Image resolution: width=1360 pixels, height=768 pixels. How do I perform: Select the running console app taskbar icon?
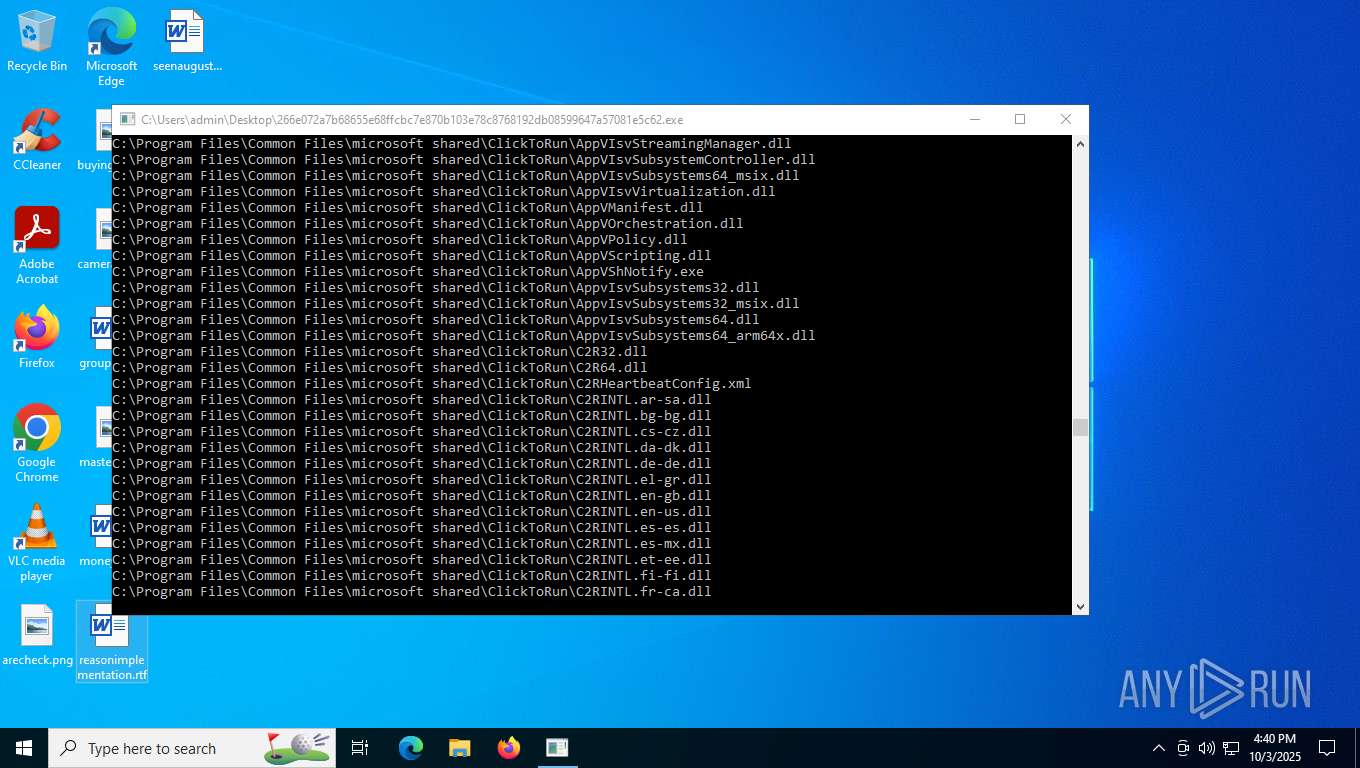pyautogui.click(x=557, y=748)
